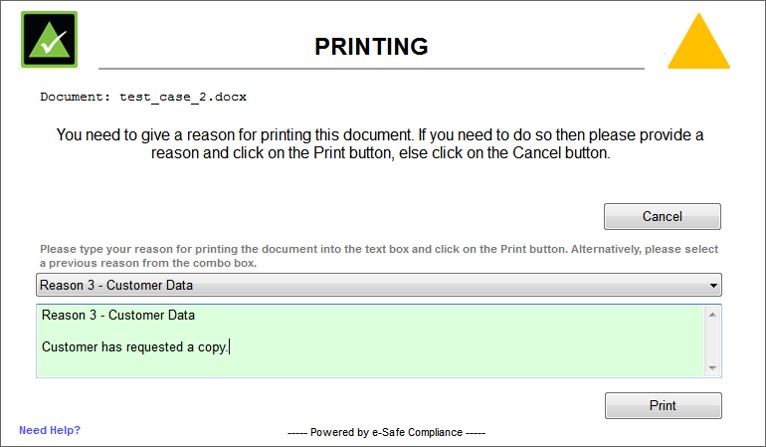Click the Print button
This screenshot has width=766, height=447.
663,405
